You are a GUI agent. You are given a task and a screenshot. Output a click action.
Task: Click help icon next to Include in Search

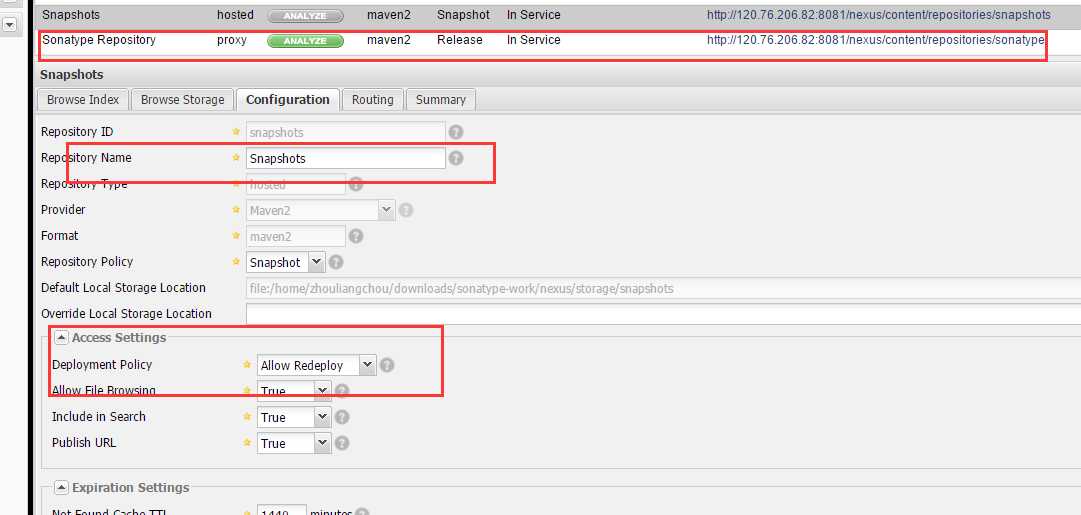(x=342, y=417)
